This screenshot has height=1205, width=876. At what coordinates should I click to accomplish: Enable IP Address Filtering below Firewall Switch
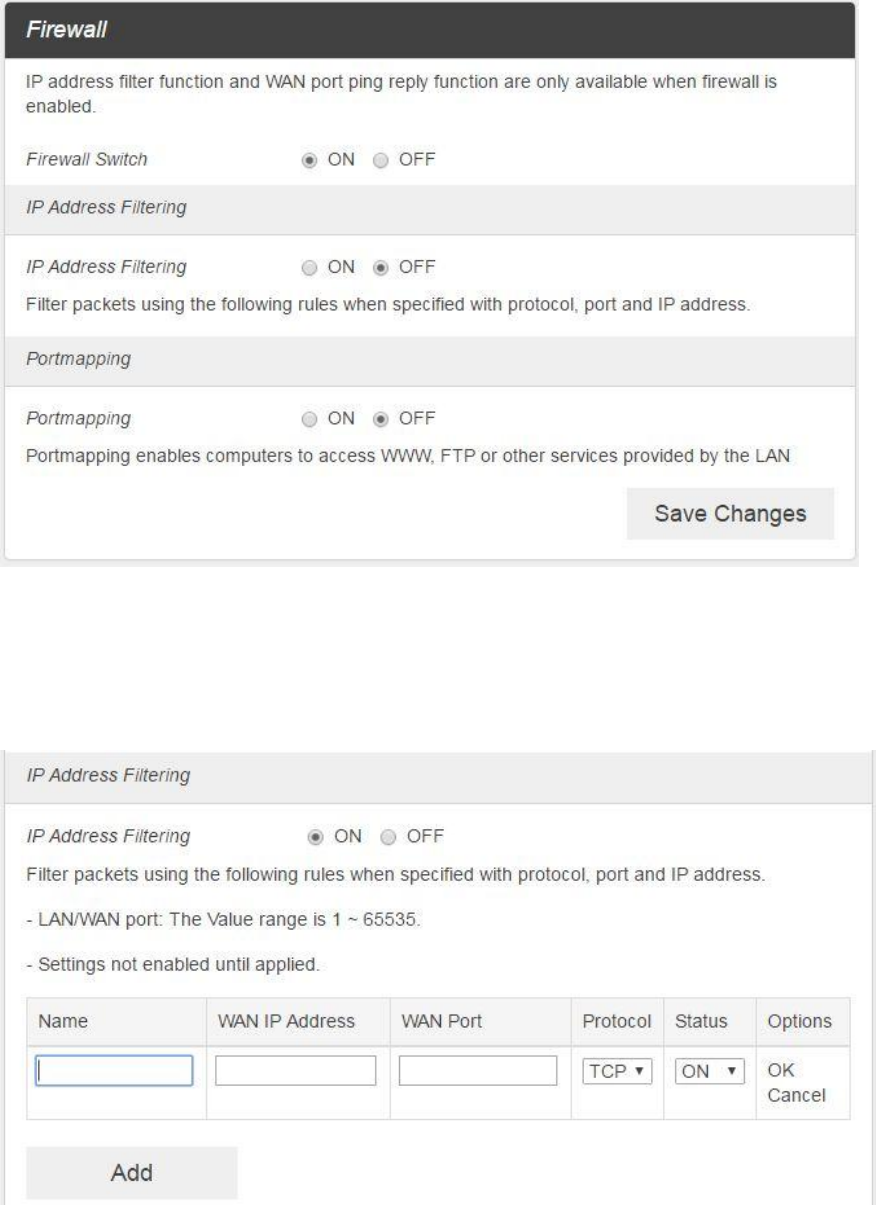pyautogui.click(x=312, y=267)
